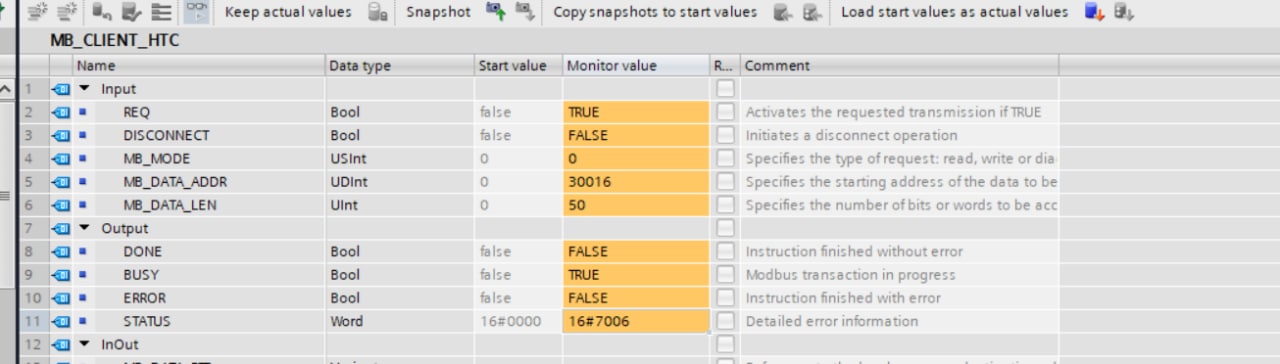1280x364 pixels.
Task: Select the TRUE monitor value of REQ
Action: pos(636,112)
